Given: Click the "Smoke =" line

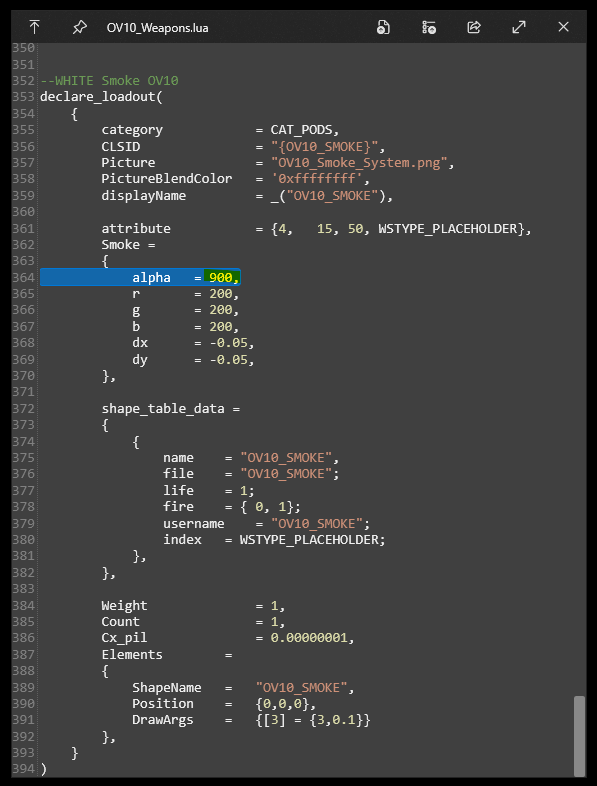Looking at the screenshot, I should coord(128,245).
